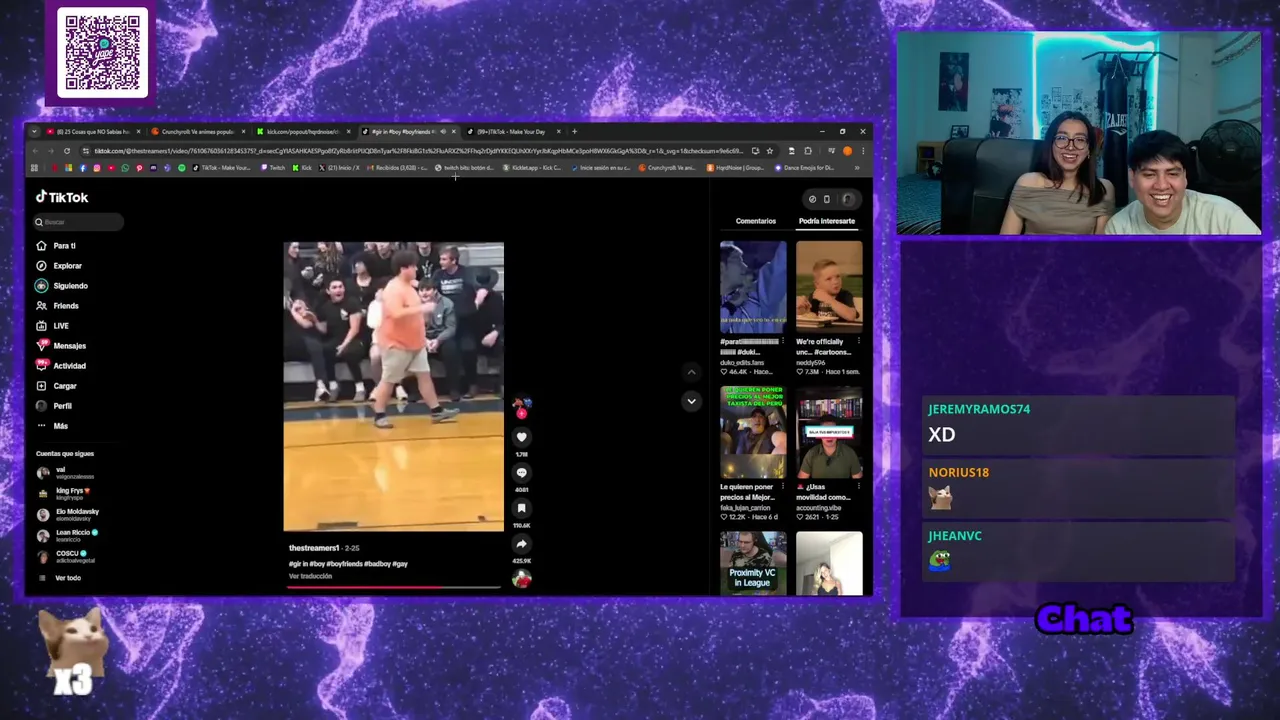The width and height of the screenshot is (1280, 720).
Task: Open Elo Moldavsky followed account
Action: pyautogui.click(x=68, y=514)
